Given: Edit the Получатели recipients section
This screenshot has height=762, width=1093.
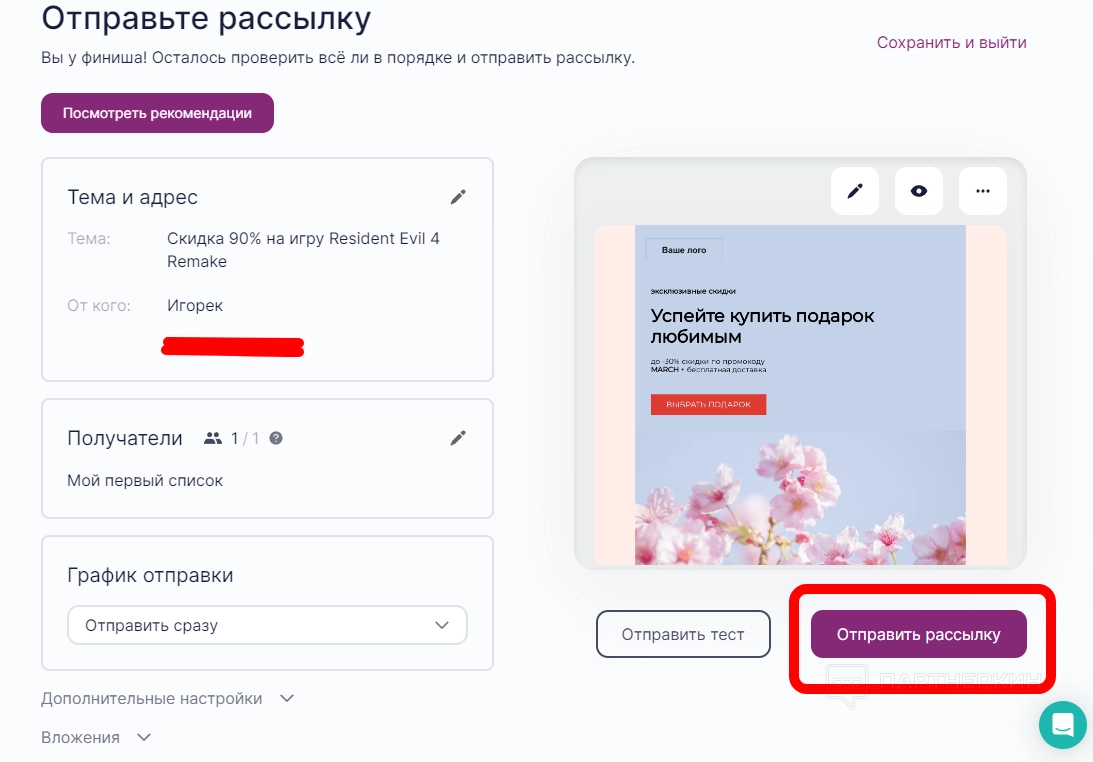Looking at the screenshot, I should coord(458,437).
